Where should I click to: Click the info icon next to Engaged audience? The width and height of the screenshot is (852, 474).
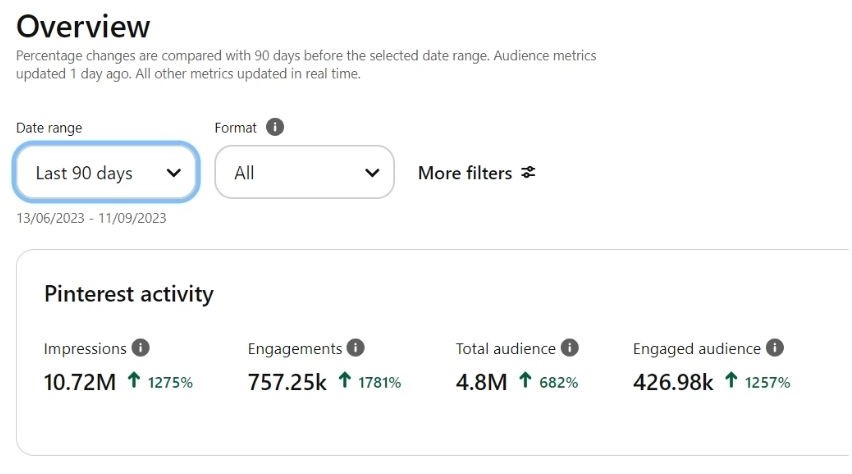[775, 347]
